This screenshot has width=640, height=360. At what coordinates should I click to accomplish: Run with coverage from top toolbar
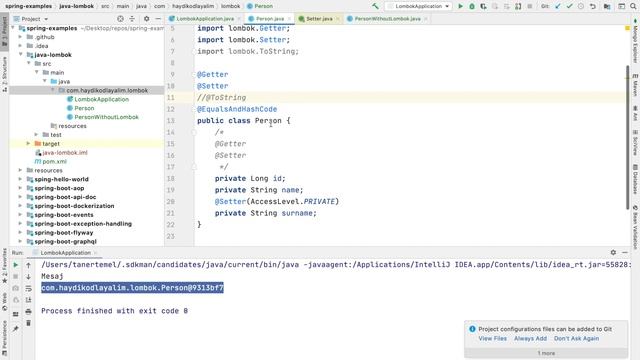click(483, 6)
